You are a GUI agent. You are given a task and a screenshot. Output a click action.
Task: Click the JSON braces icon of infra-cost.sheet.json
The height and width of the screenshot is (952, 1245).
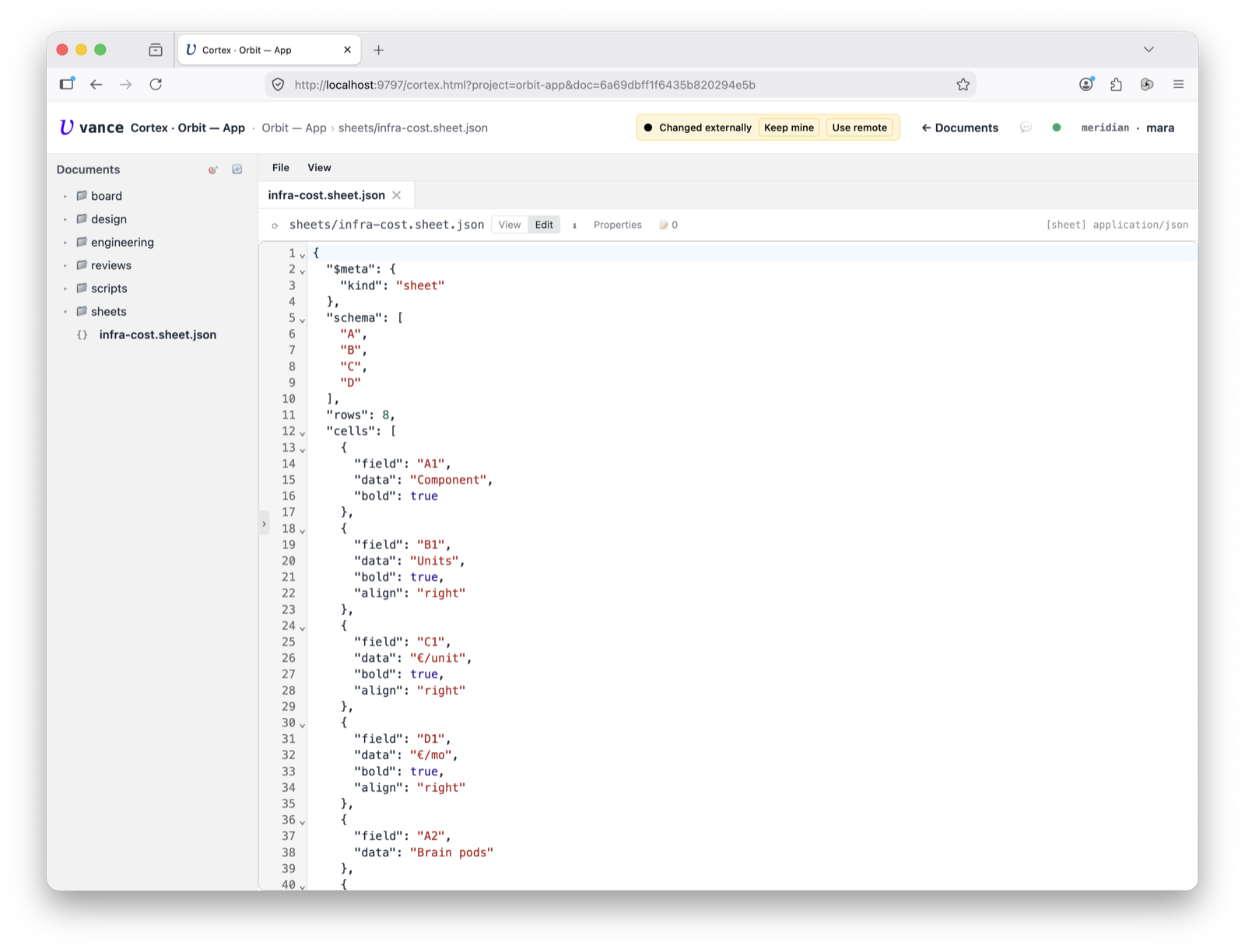coord(82,334)
